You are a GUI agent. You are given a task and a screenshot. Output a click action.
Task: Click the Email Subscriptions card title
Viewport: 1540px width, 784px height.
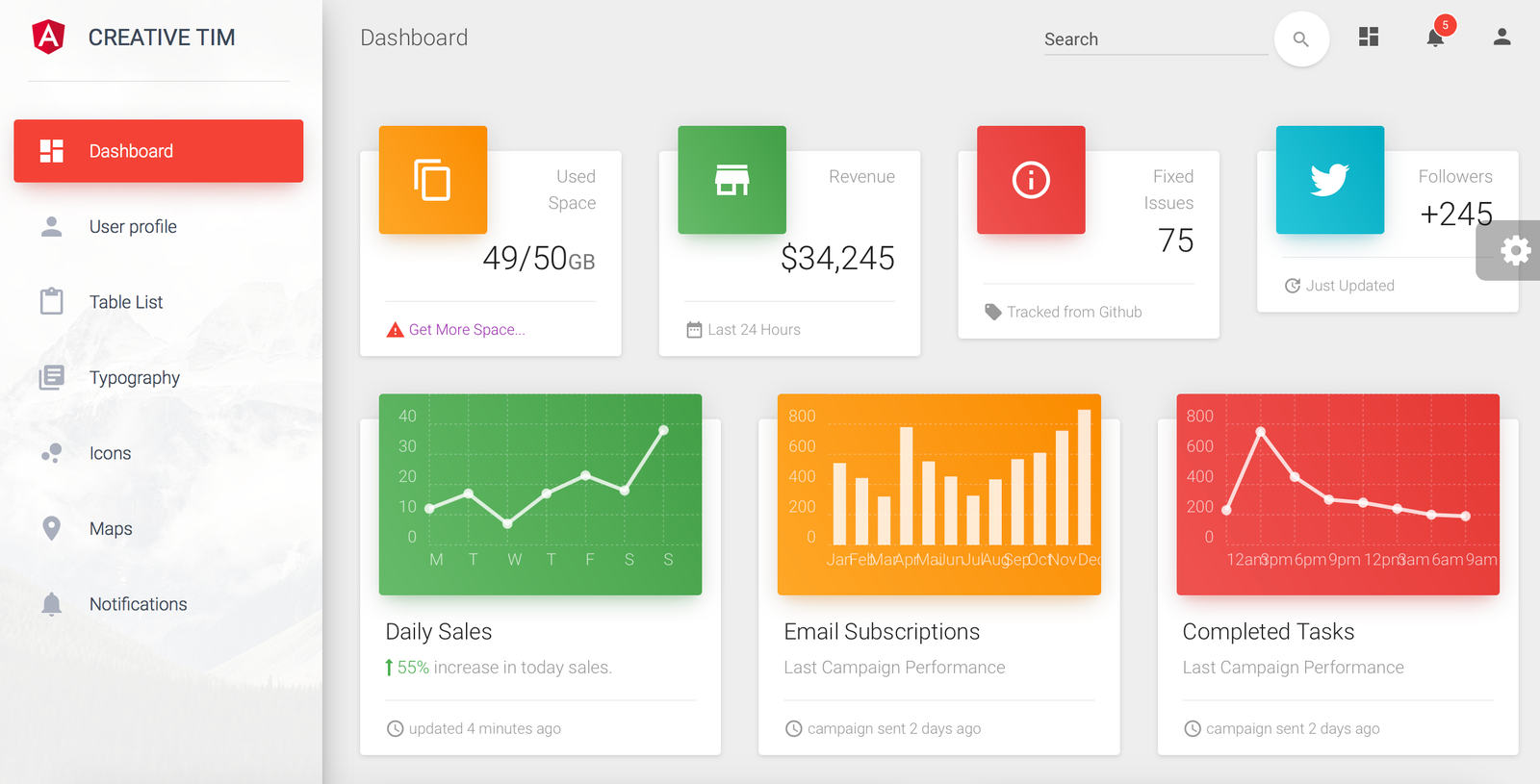[882, 632]
